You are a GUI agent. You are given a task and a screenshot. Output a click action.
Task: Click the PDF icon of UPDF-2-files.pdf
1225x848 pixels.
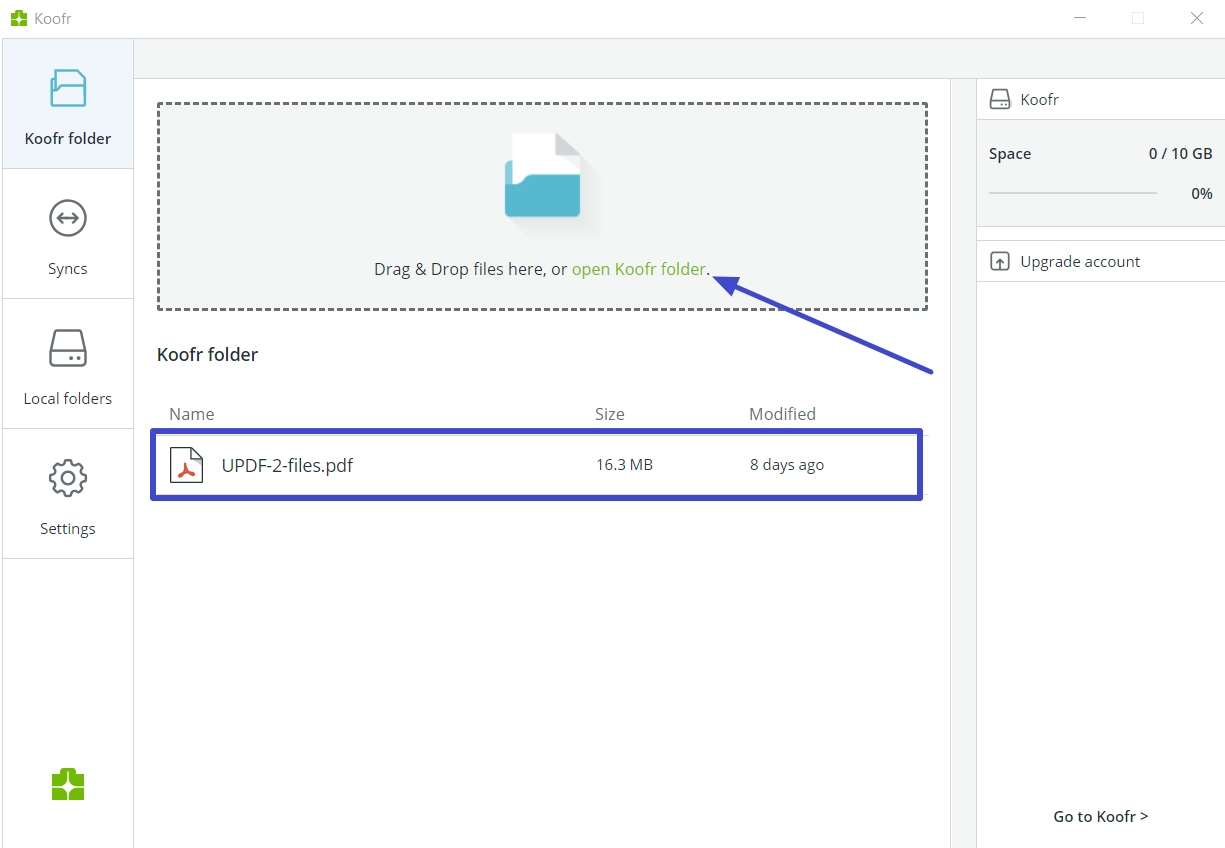(186, 465)
